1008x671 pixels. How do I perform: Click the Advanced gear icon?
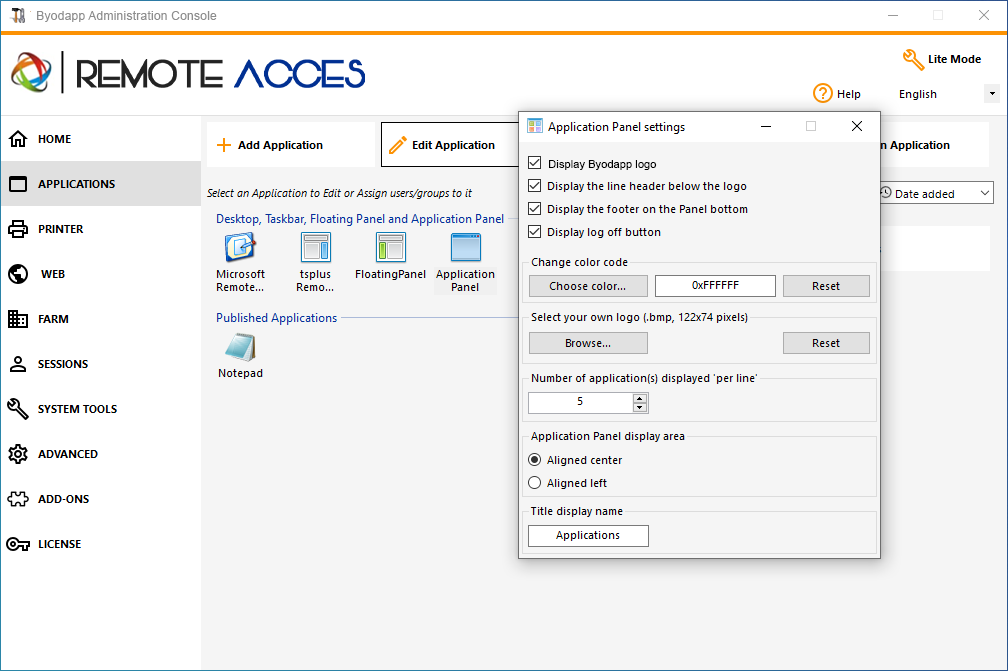click(x=18, y=454)
